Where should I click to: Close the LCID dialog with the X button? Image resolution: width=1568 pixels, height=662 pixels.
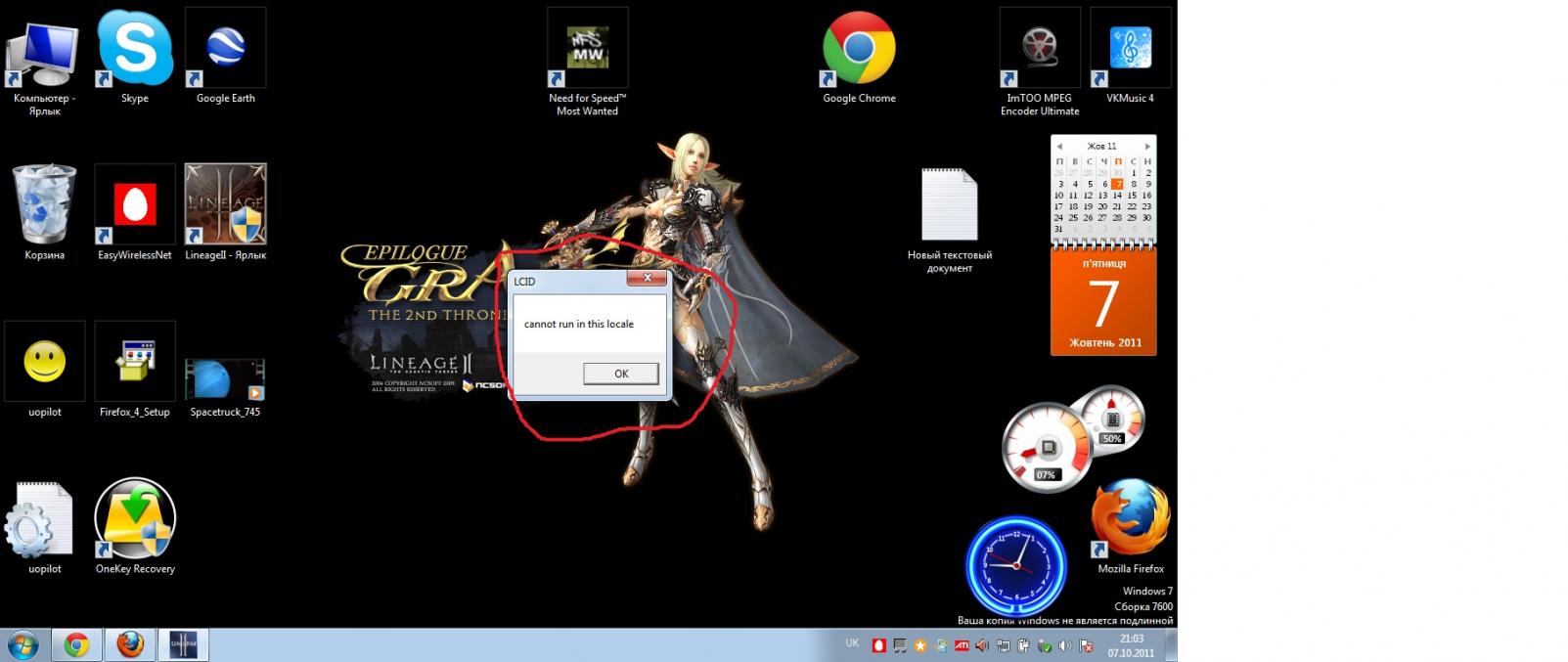tap(647, 279)
